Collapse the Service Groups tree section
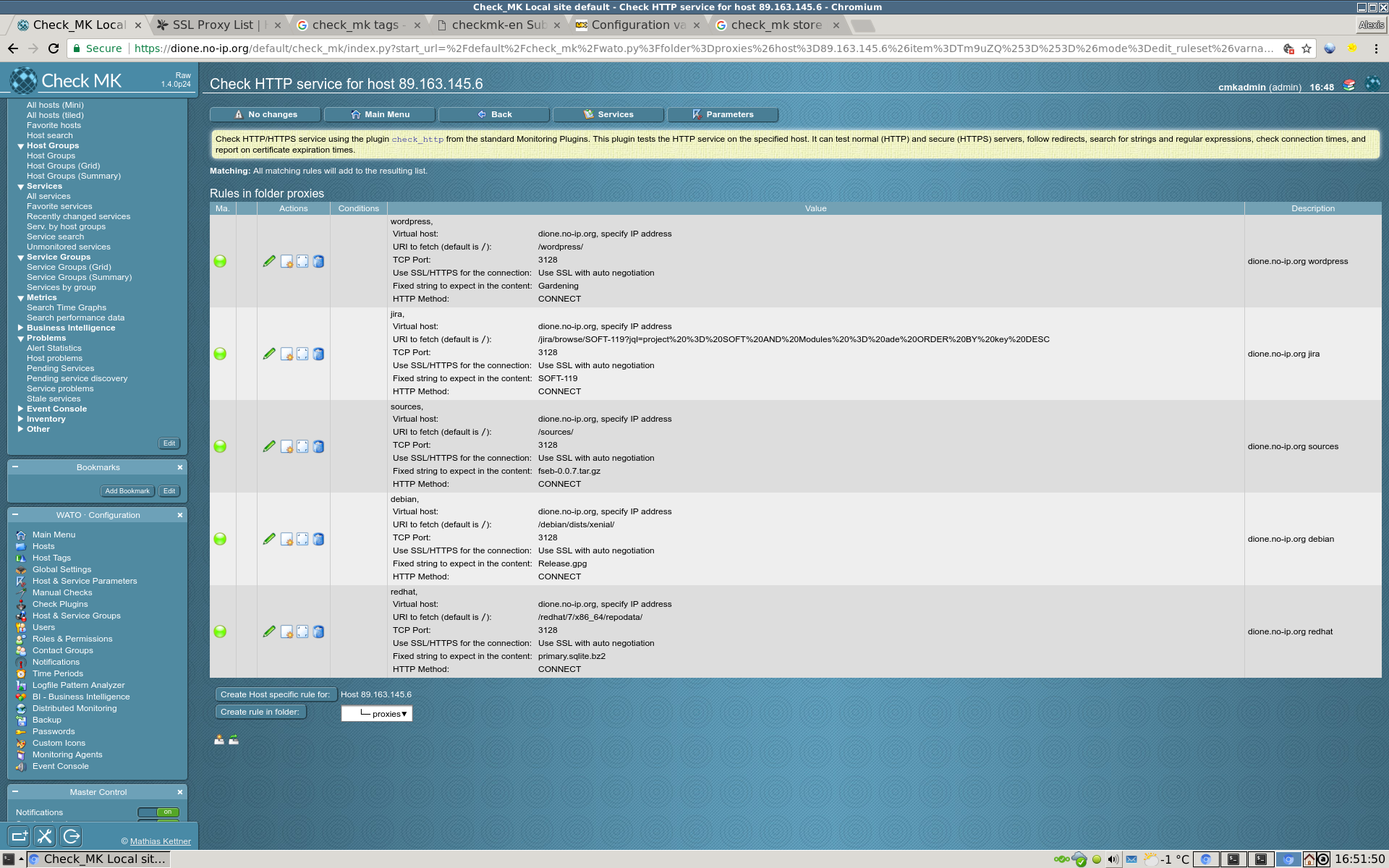 coord(21,258)
